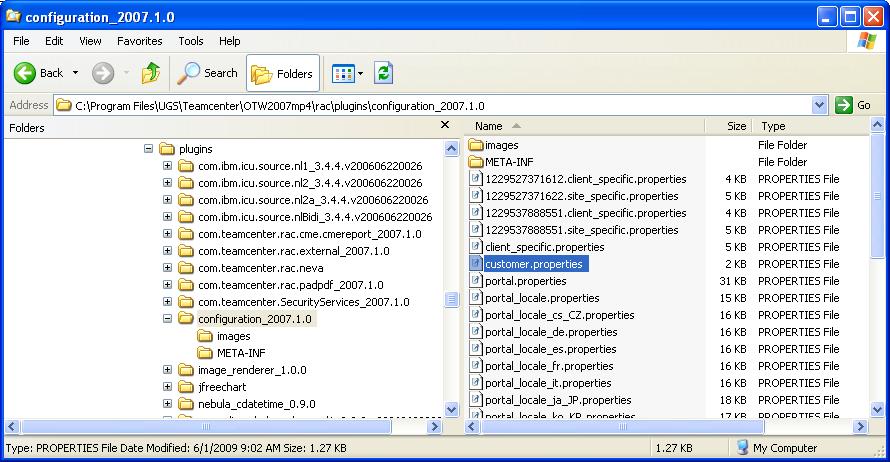Click the green refresh/sync toolbar icon
The width and height of the screenshot is (890, 462).
click(x=384, y=73)
